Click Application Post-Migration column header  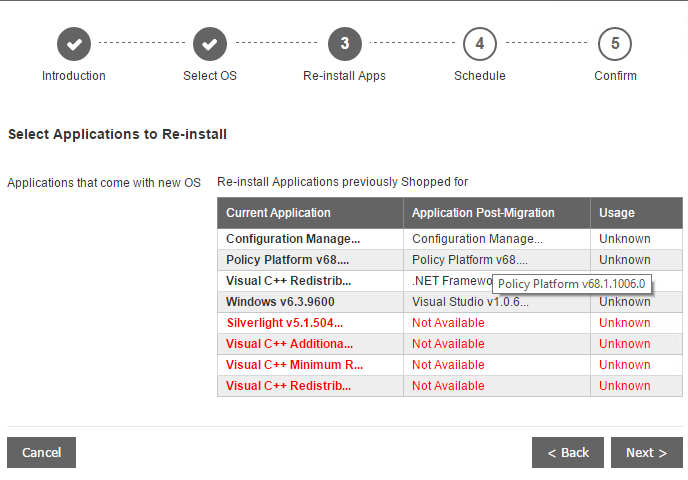tap(483, 213)
